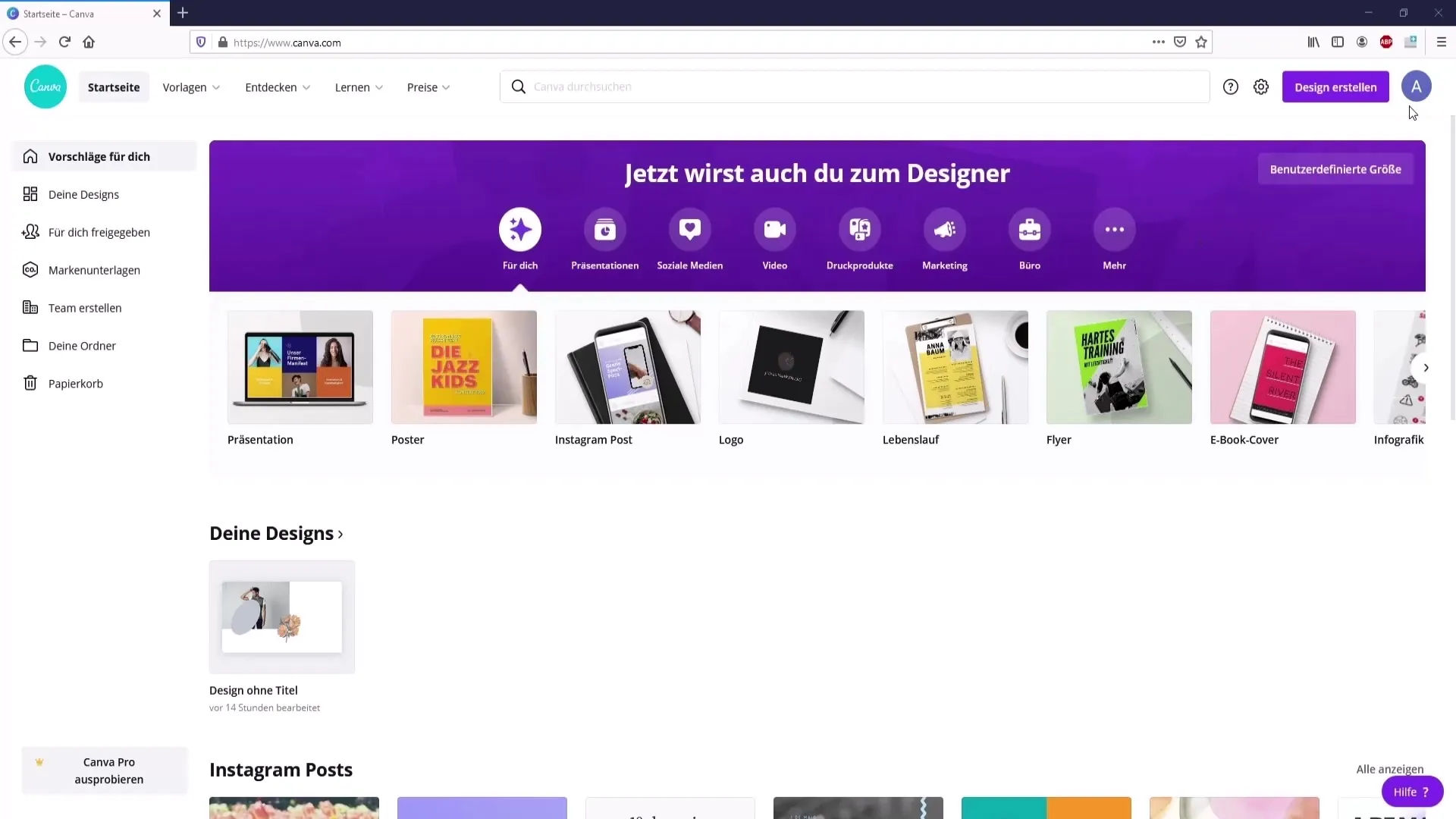Open the Logo template thumbnail
This screenshot has height=819, width=1456.
[x=792, y=367]
